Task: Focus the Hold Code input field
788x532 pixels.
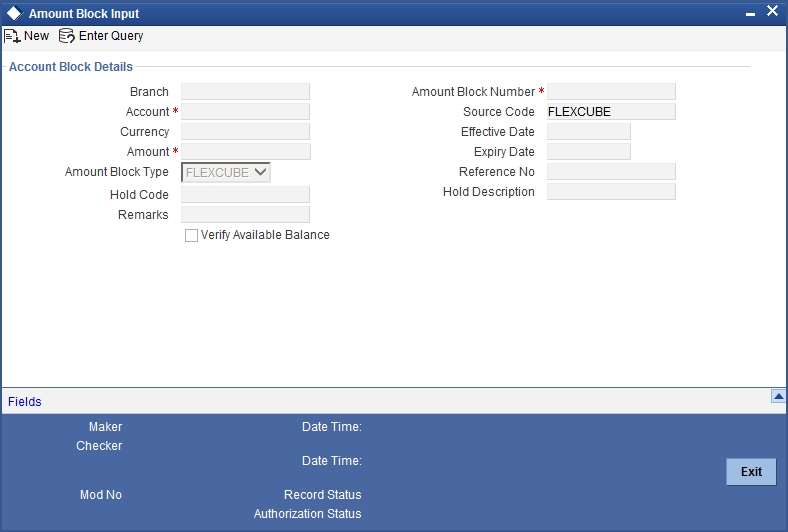Action: pos(245,194)
